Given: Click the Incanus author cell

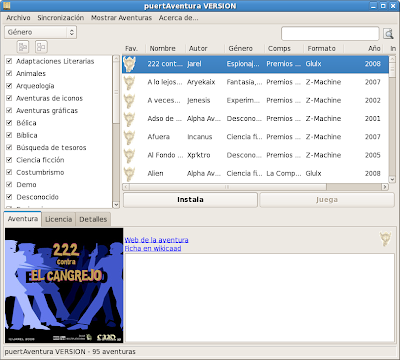Looking at the screenshot, I should 200,137.
